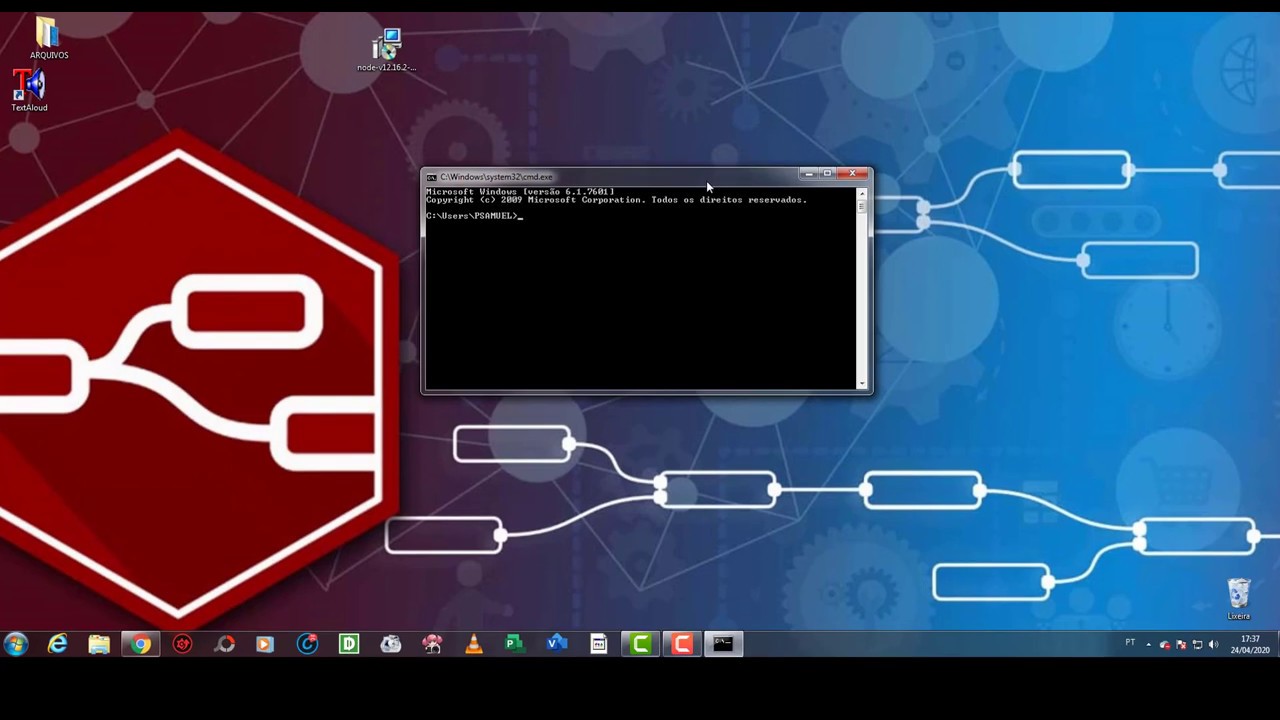The width and height of the screenshot is (1280, 720).
Task: Click the blue circular C taskbar icon
Action: pyautogui.click(x=307, y=644)
